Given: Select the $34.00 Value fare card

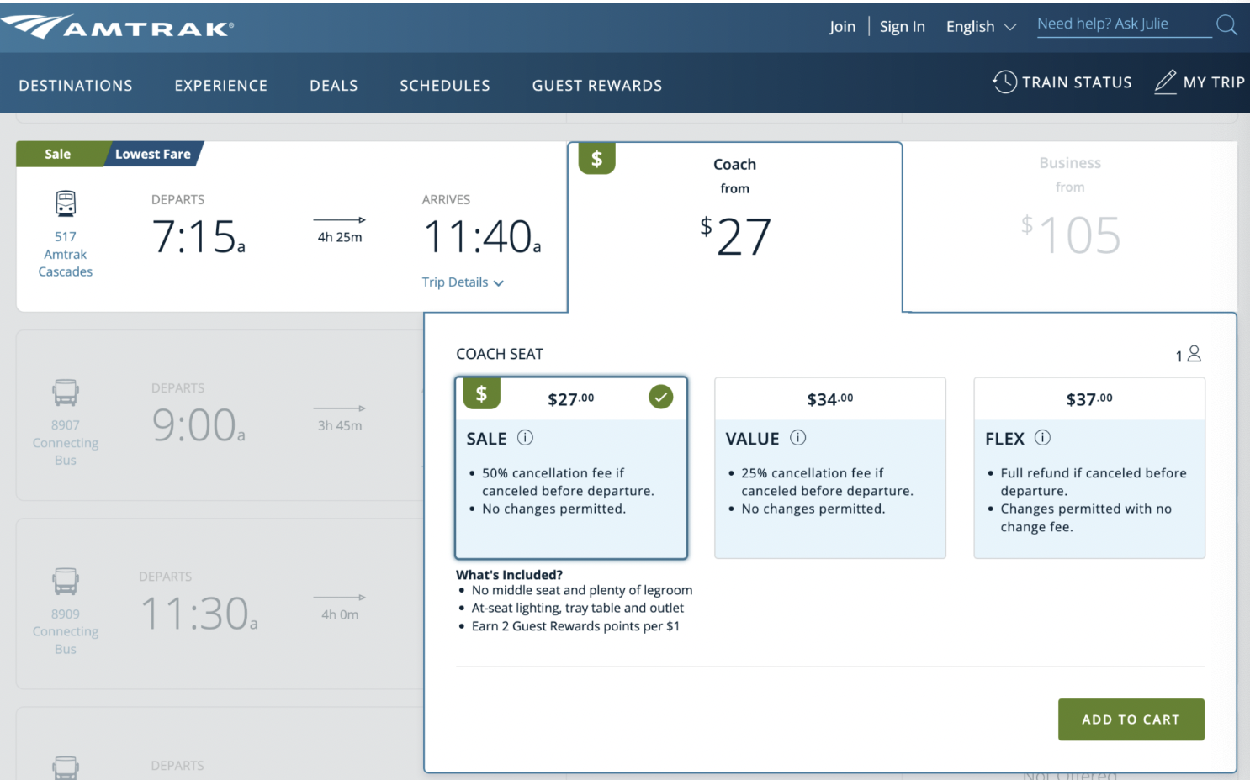Looking at the screenshot, I should (830, 468).
